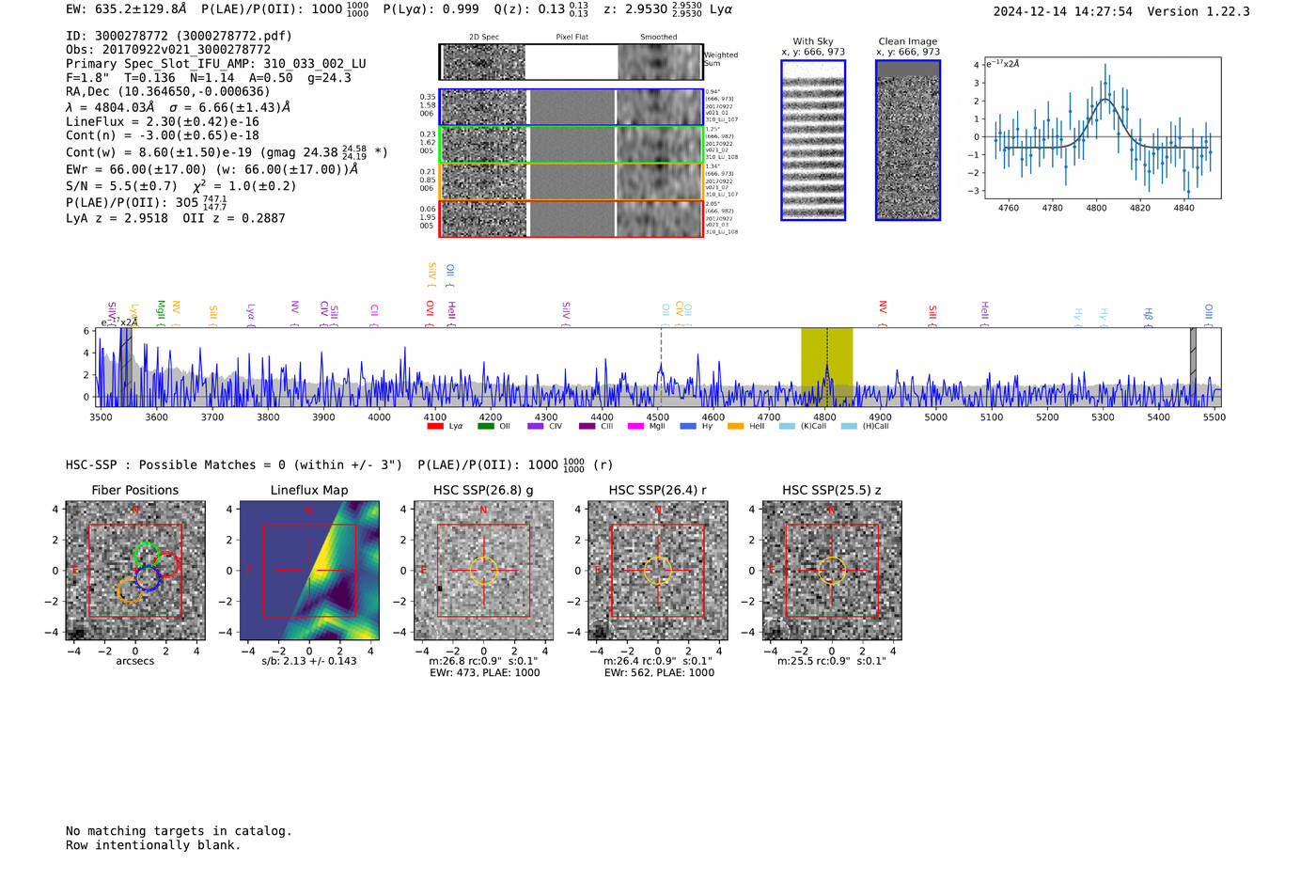Click the Obs: 20170922v021_3000278772 text
Viewport: 1316px width, 896px height.
(x=168, y=50)
